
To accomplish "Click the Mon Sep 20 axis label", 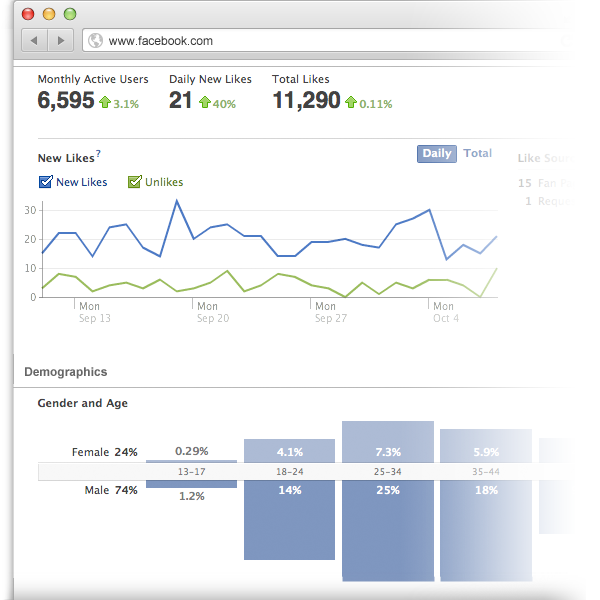I will pyautogui.click(x=213, y=312).
